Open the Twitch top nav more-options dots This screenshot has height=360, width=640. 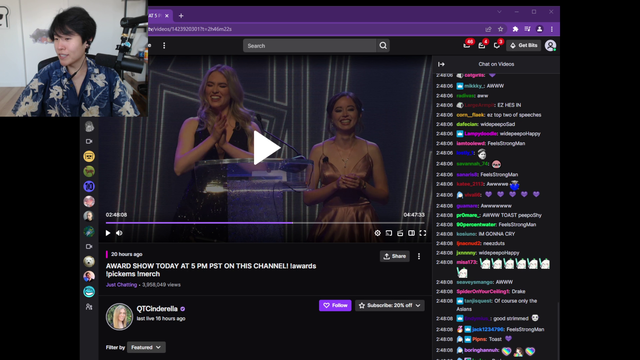tap(164, 46)
